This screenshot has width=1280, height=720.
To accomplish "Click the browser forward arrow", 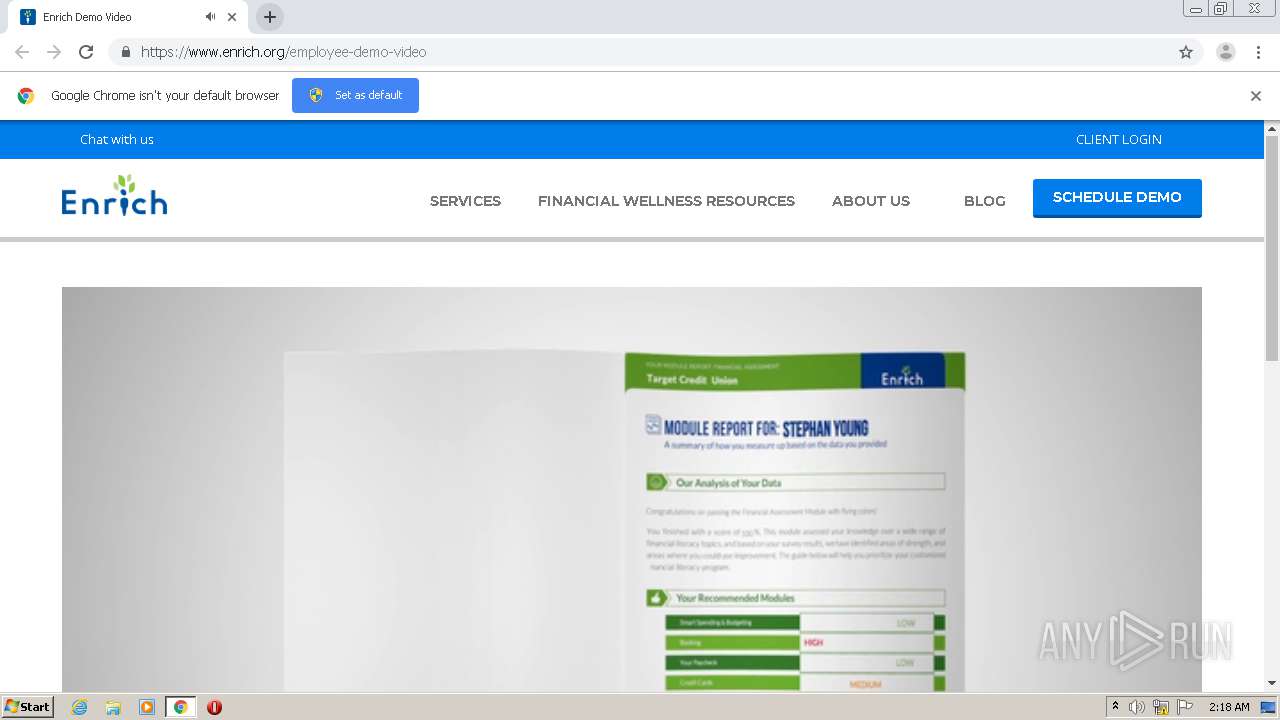I will pyautogui.click(x=54, y=52).
